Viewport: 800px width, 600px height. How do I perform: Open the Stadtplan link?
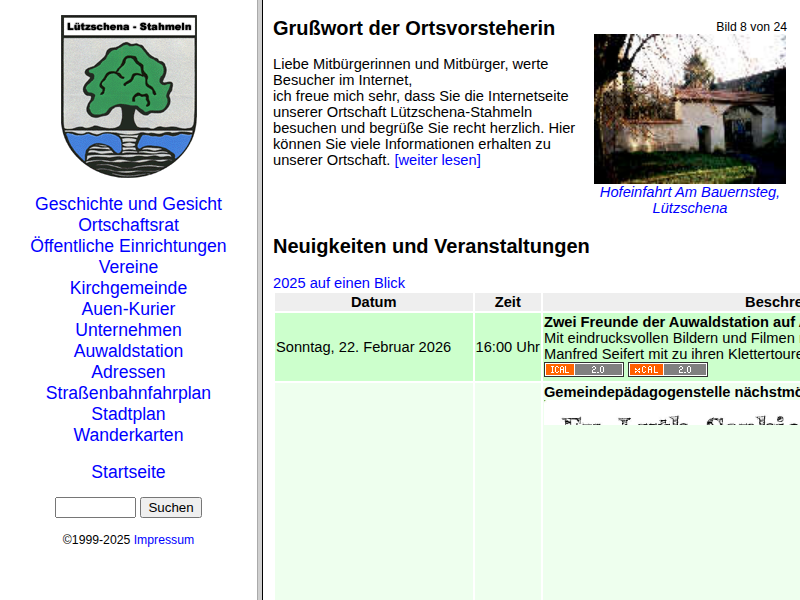[128, 414]
